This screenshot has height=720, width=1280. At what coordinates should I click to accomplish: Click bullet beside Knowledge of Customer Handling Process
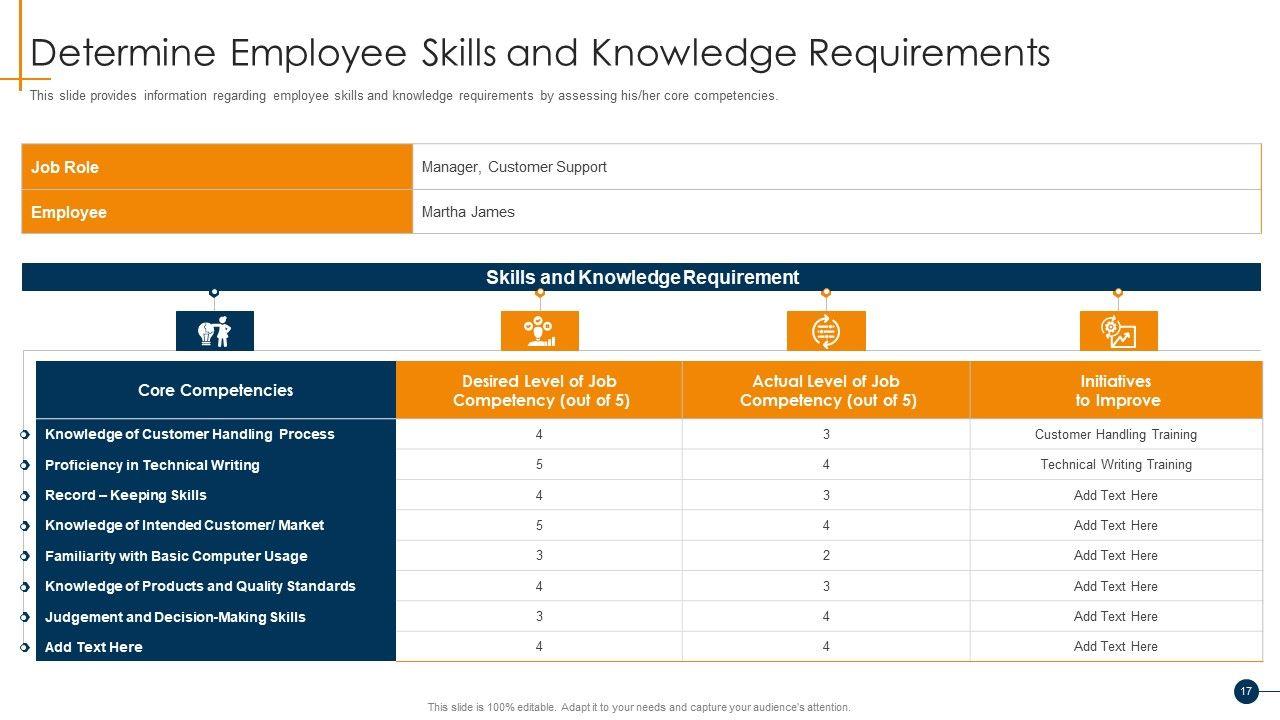[24, 435]
